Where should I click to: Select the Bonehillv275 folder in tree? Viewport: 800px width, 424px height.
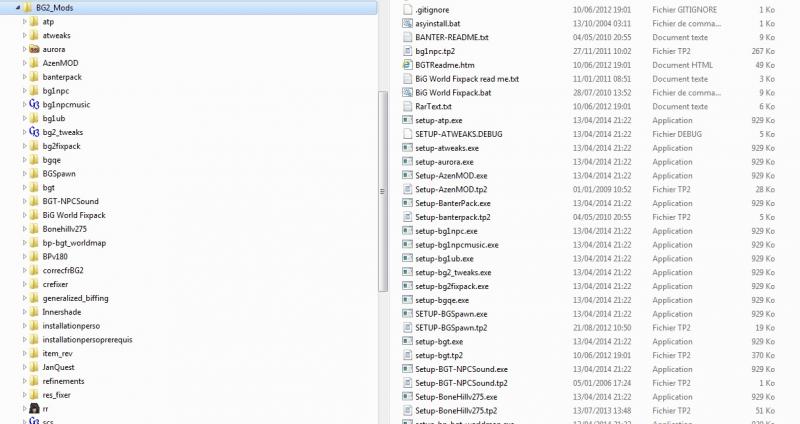click(x=64, y=229)
